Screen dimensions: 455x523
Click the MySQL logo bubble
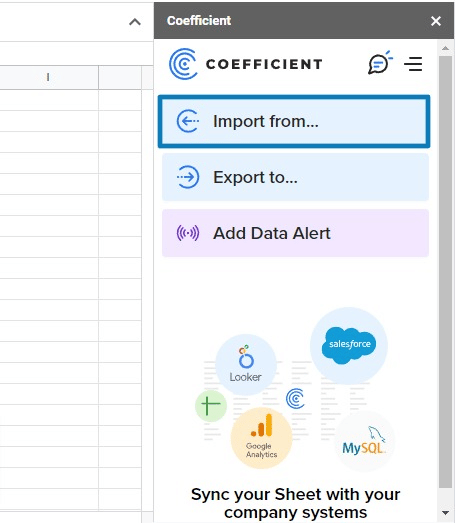point(364,441)
